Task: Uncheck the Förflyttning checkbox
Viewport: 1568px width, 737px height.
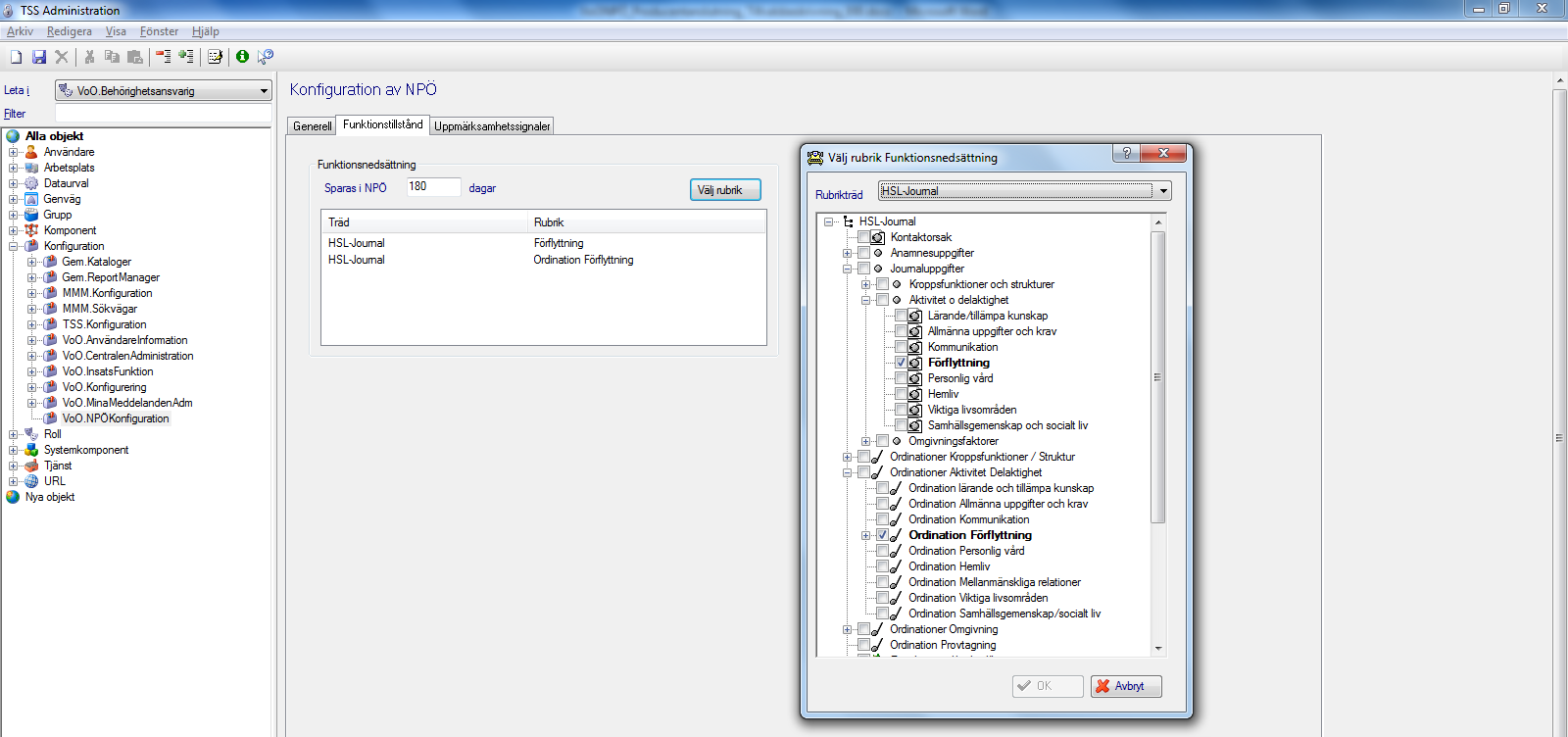Action: (x=901, y=363)
